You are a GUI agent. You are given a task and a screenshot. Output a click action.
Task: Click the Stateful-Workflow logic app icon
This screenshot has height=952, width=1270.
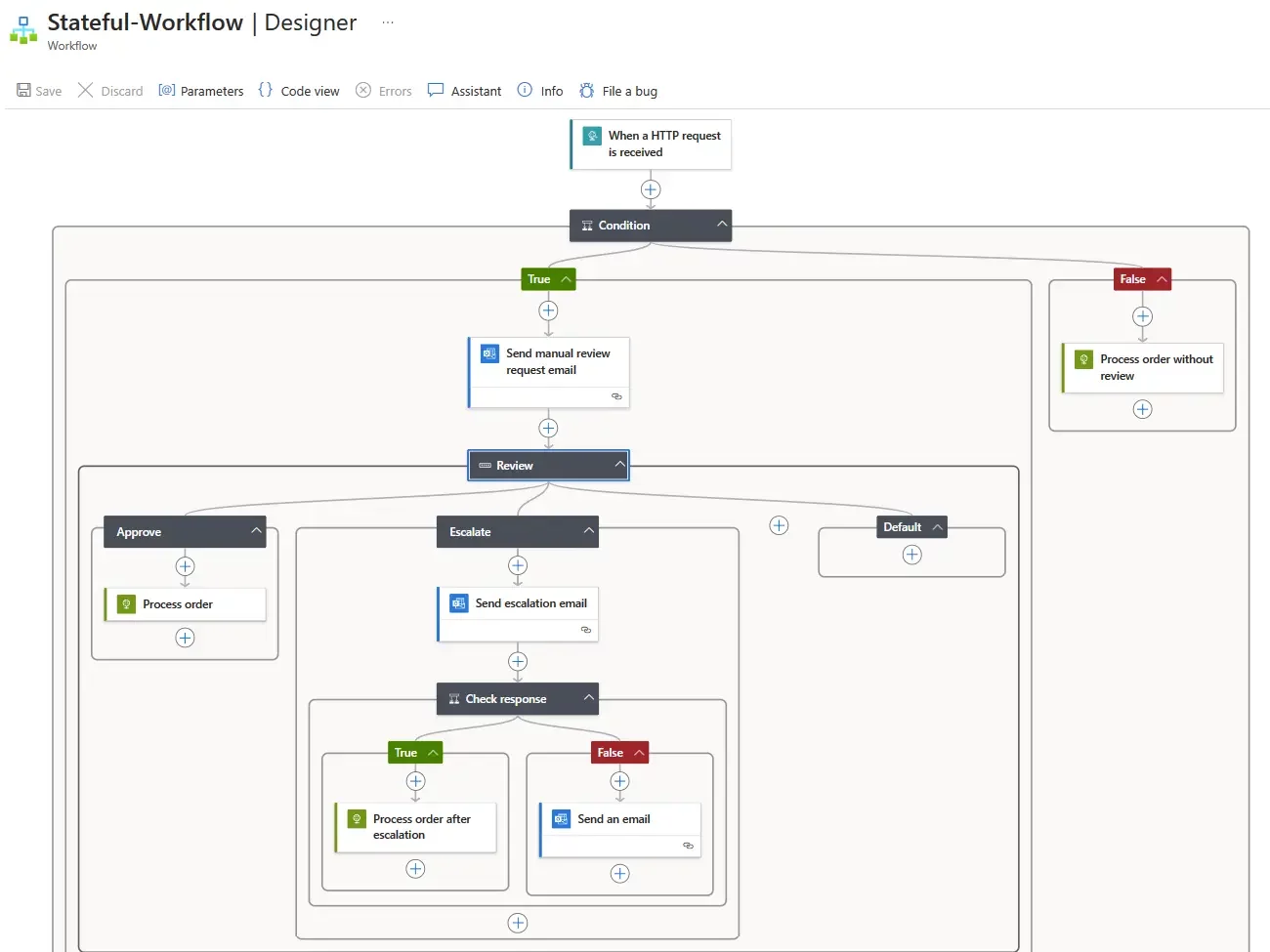[23, 30]
